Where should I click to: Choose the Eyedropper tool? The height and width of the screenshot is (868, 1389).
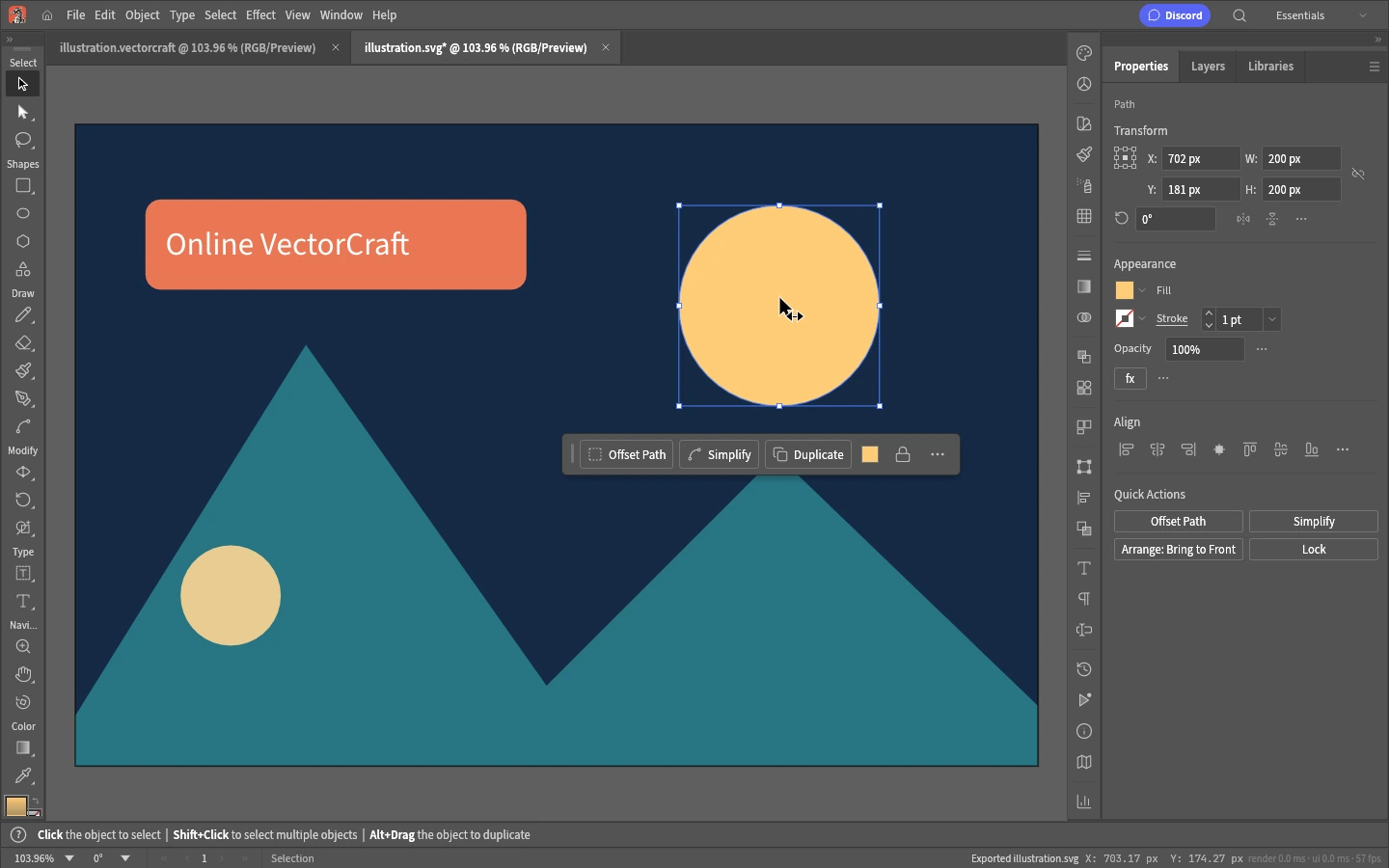(x=23, y=775)
